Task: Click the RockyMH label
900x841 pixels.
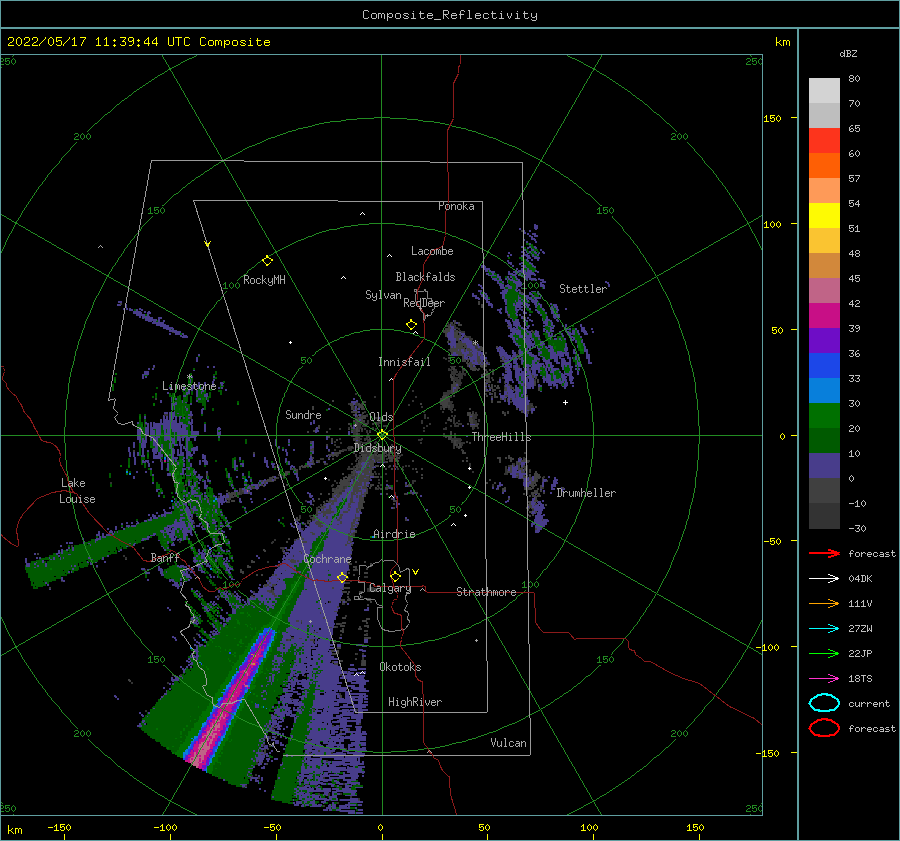Action: [264, 280]
